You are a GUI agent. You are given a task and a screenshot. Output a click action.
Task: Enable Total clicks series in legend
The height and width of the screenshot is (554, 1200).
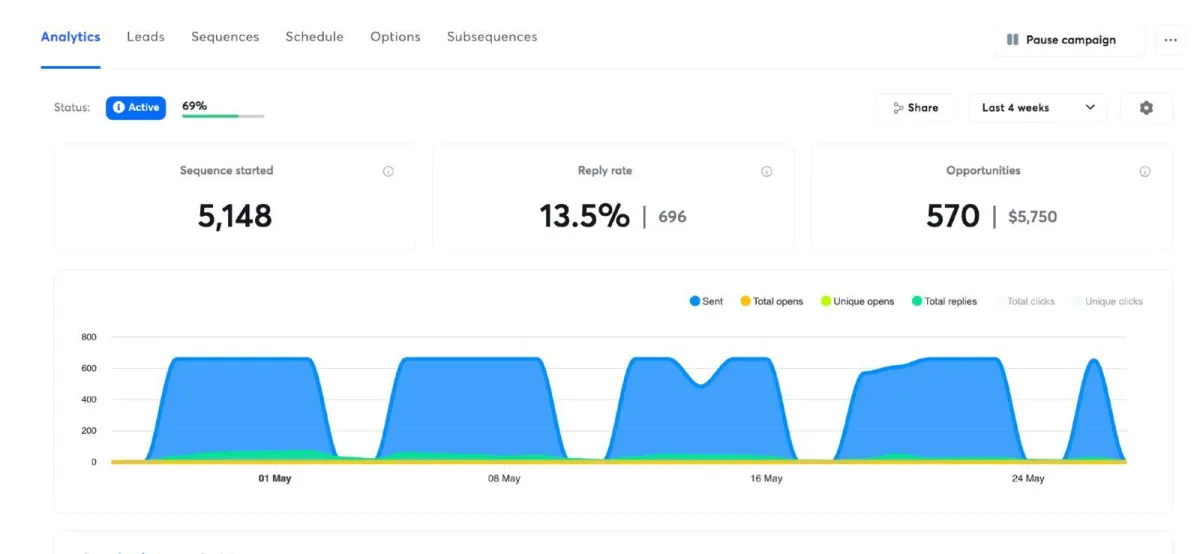pyautogui.click(x=1024, y=301)
